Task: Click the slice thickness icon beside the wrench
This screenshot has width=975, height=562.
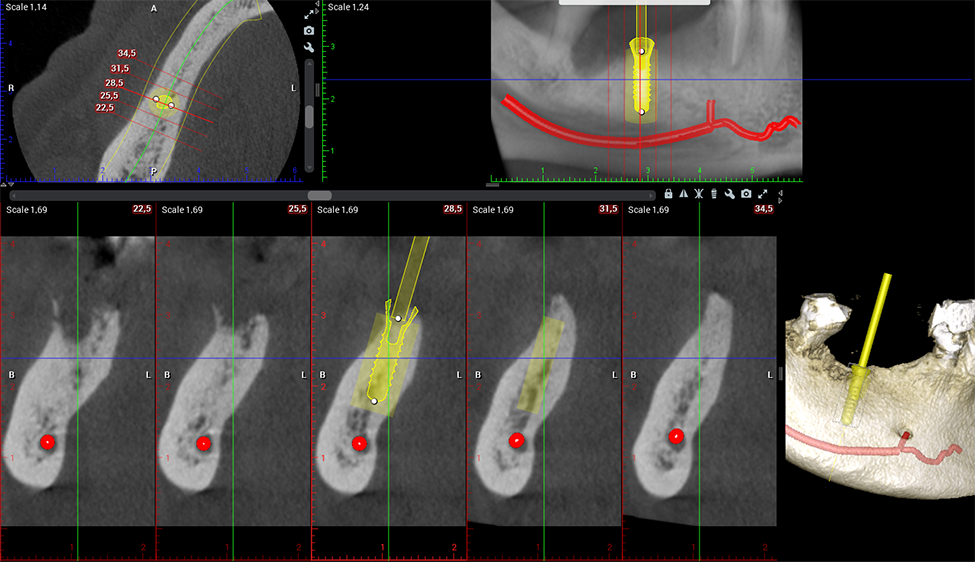Action: [714, 194]
